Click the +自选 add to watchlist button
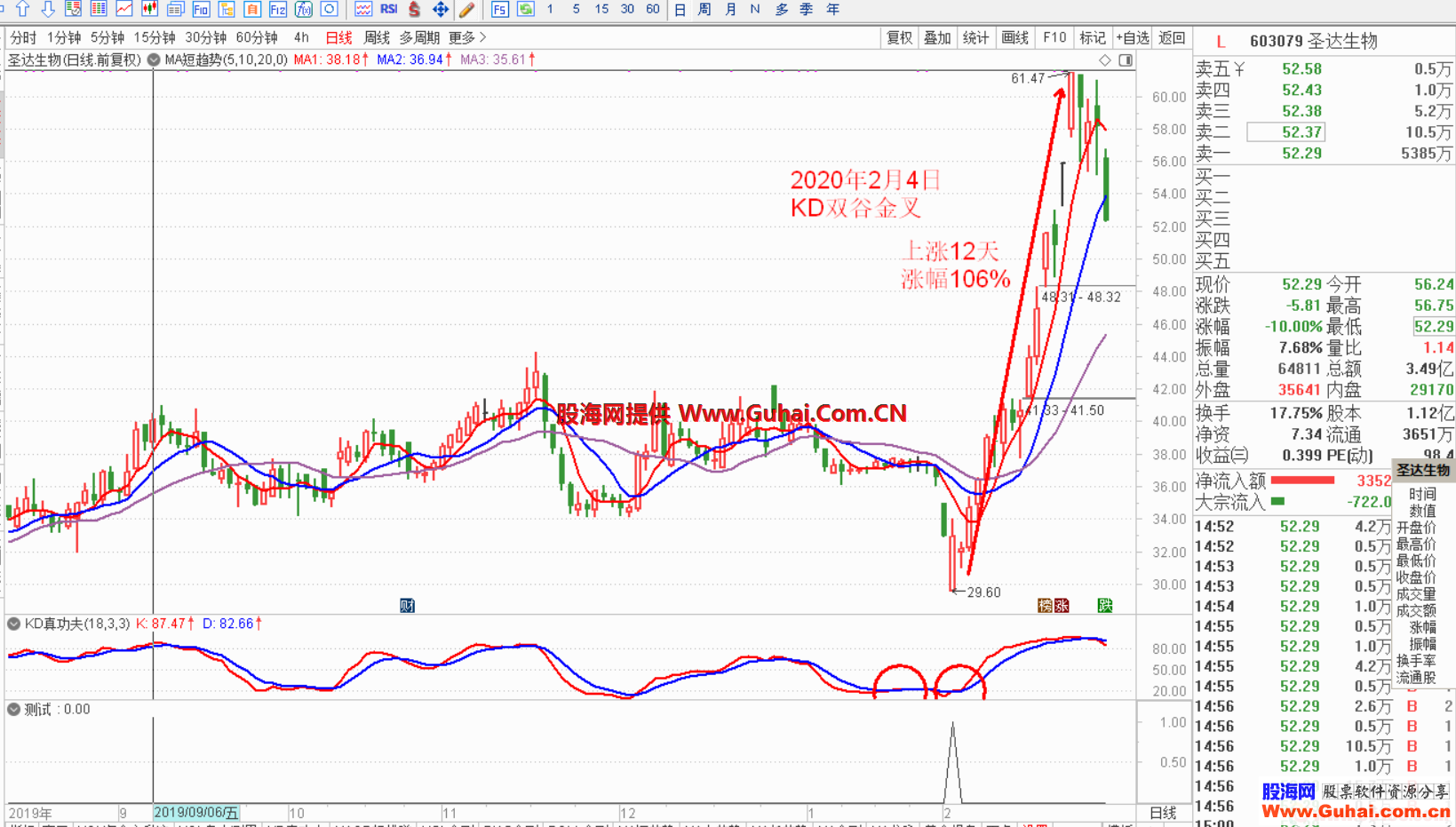The width and height of the screenshot is (1456, 827). pos(1133,37)
